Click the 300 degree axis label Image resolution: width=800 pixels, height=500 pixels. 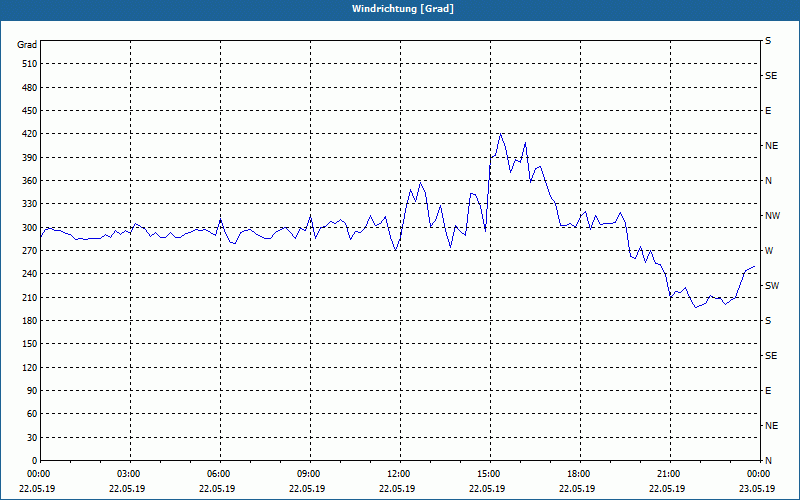(30, 228)
